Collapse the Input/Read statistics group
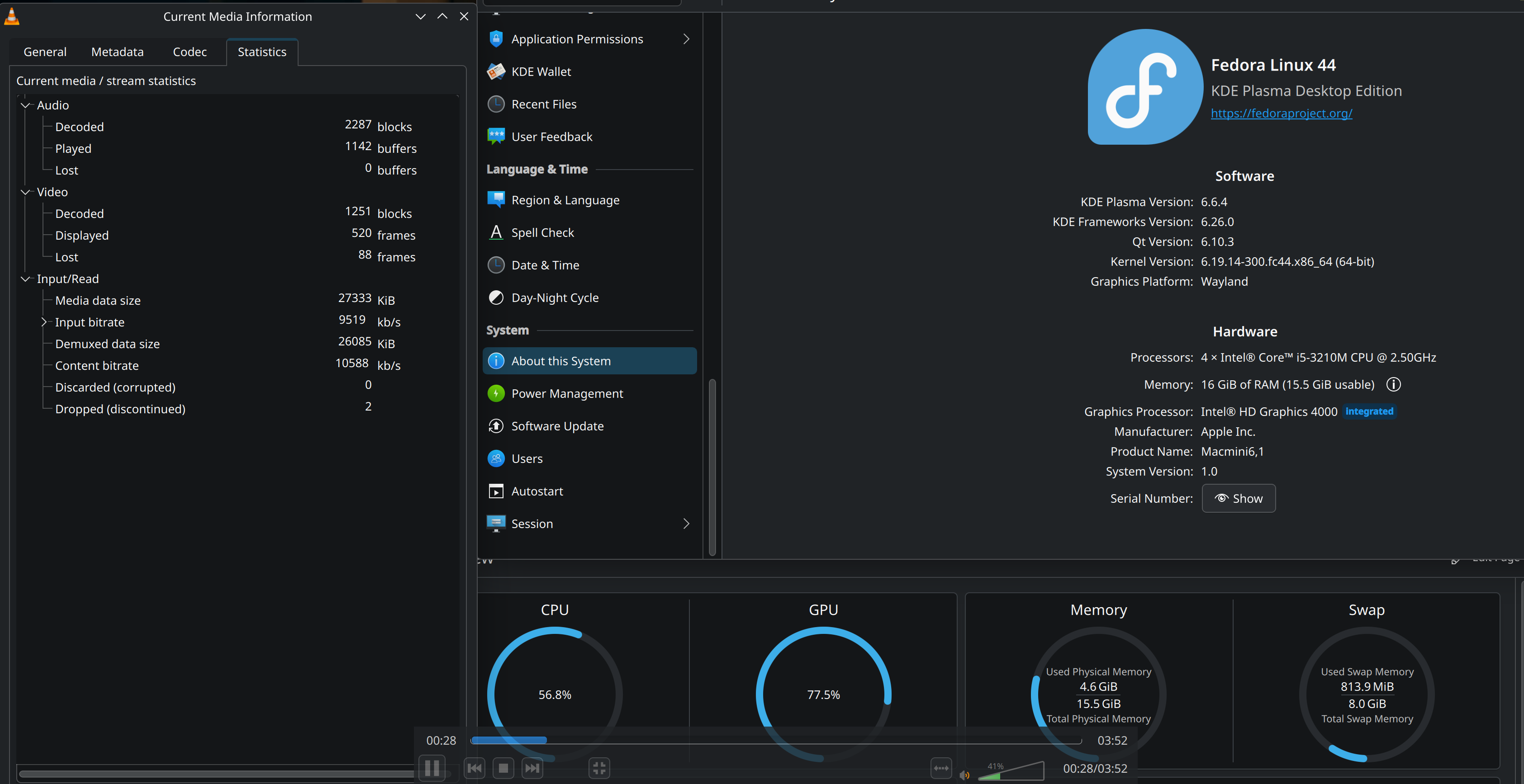 point(25,279)
